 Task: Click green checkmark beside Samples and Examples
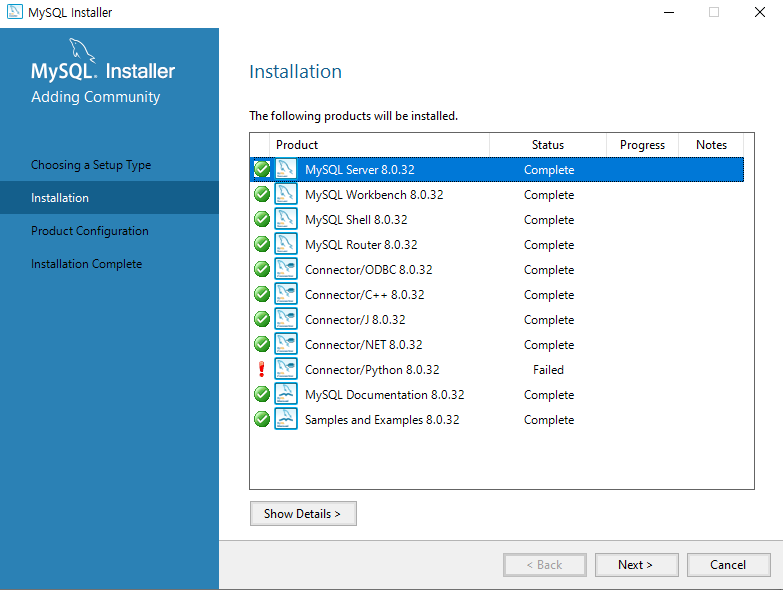coord(262,419)
